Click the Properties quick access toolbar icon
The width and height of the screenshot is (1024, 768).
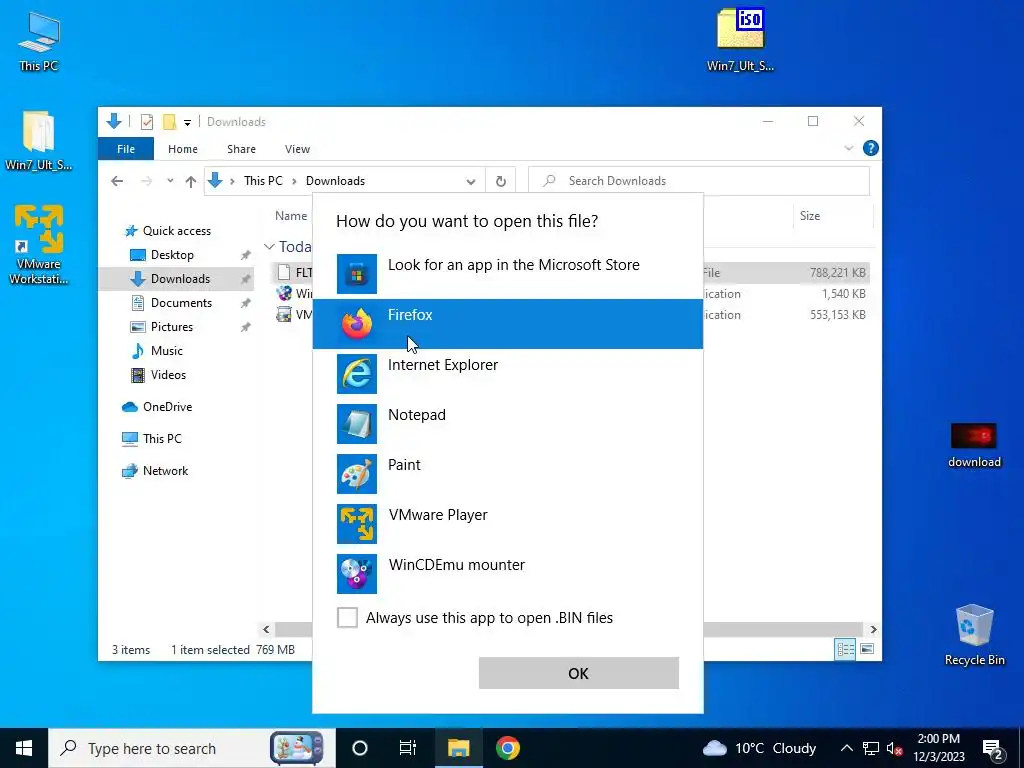click(x=147, y=121)
